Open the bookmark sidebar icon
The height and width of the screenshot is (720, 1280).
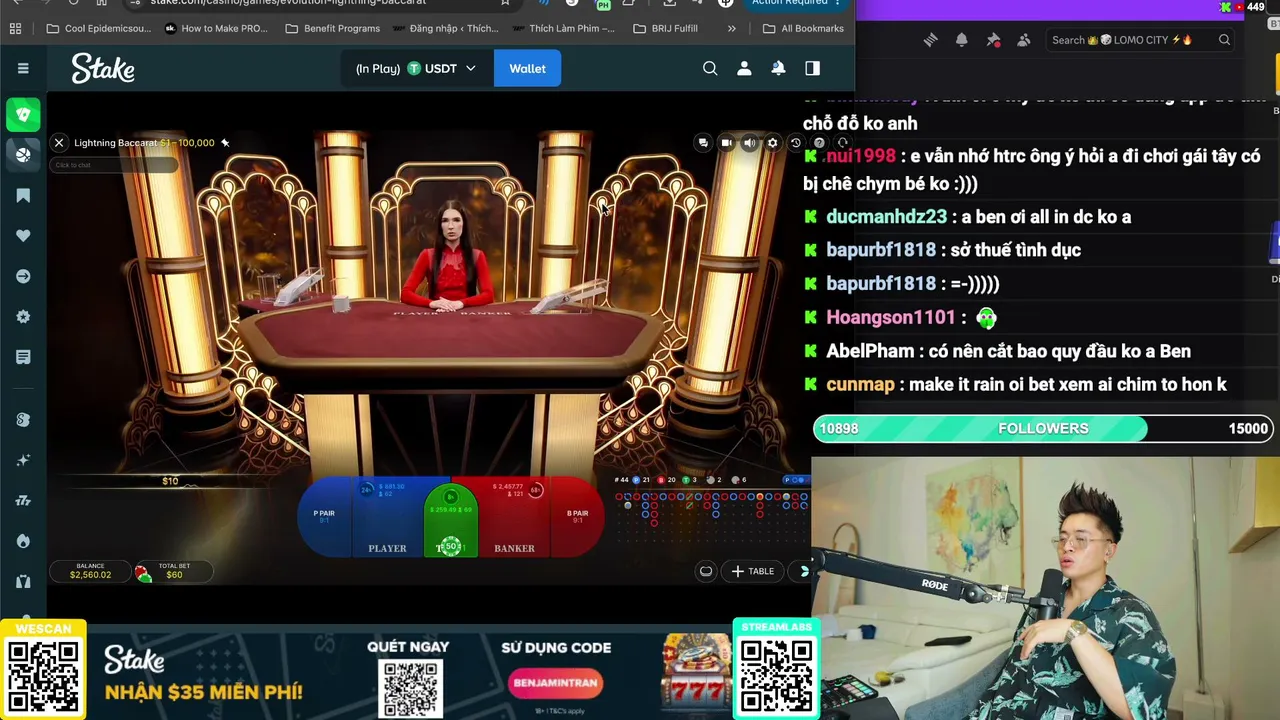coord(23,195)
